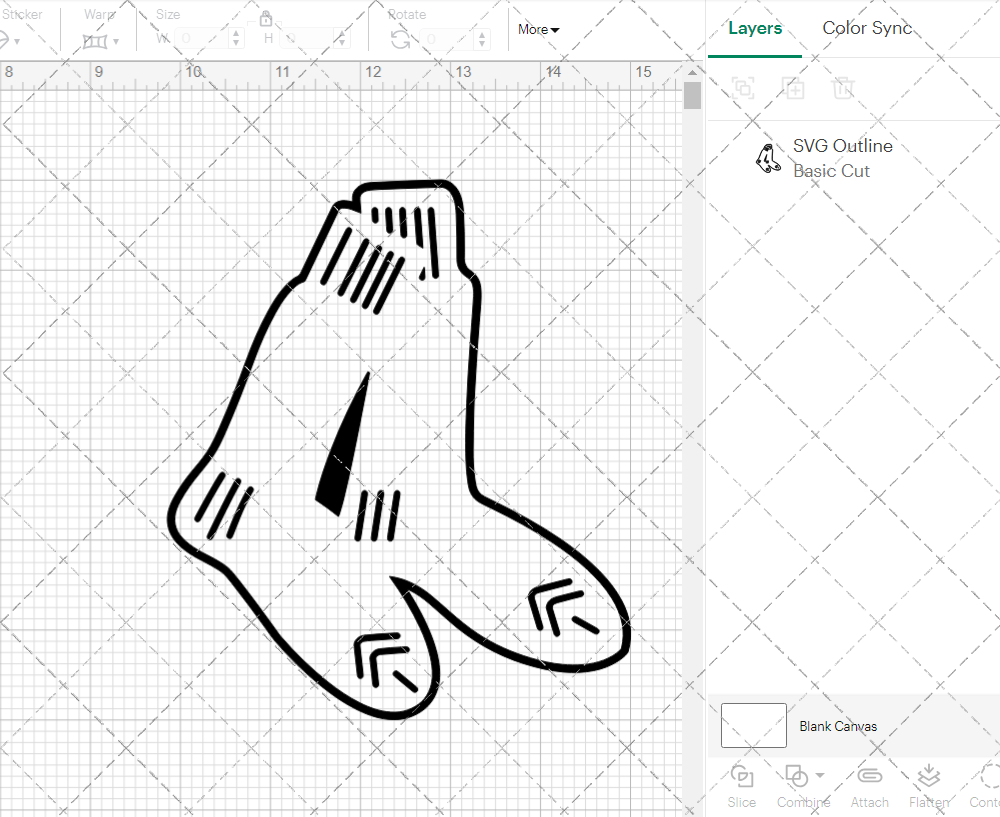The height and width of the screenshot is (817, 1000).
Task: Select the SVG Outline layer thumbnail
Action: pyautogui.click(x=768, y=158)
